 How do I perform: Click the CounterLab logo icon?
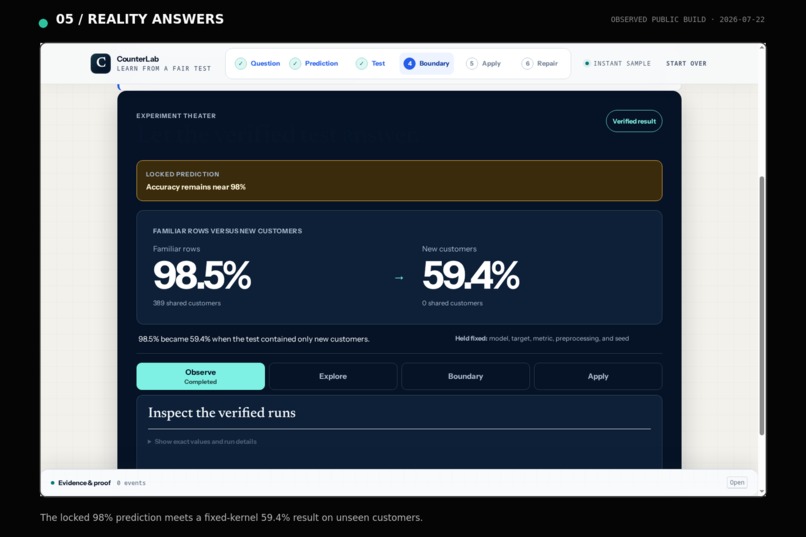101,63
